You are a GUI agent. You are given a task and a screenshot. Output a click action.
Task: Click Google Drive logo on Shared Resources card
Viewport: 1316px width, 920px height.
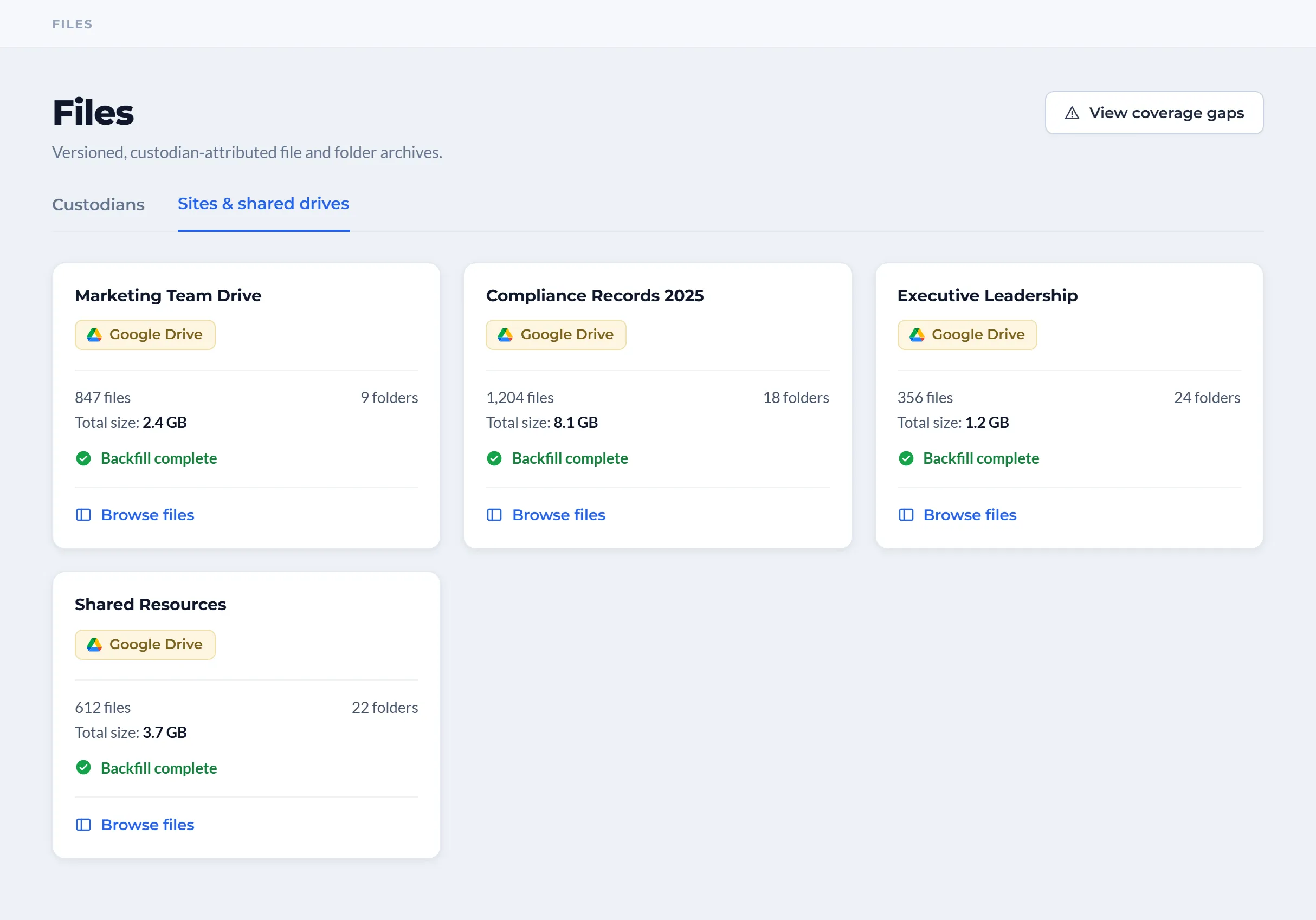click(x=94, y=644)
